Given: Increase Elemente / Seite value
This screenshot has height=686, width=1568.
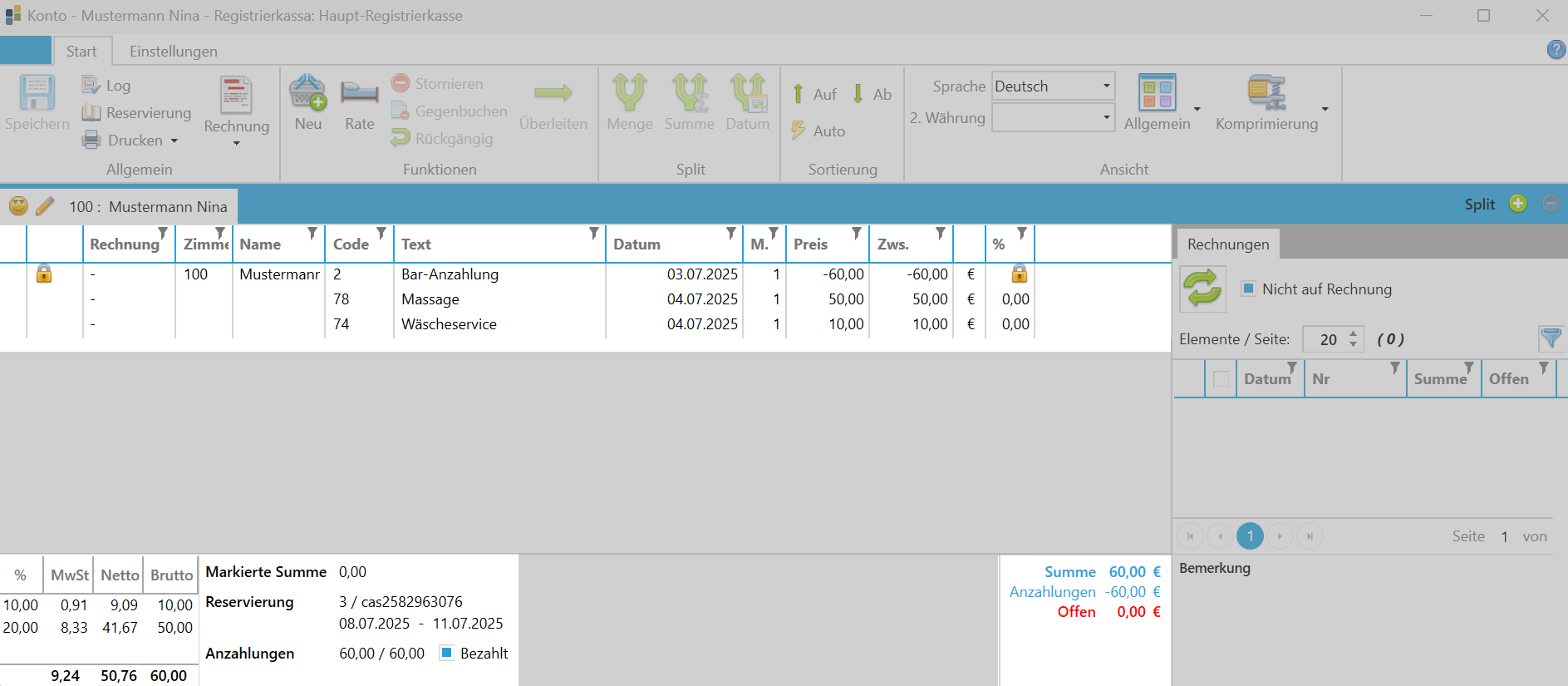Looking at the screenshot, I should click(1354, 333).
